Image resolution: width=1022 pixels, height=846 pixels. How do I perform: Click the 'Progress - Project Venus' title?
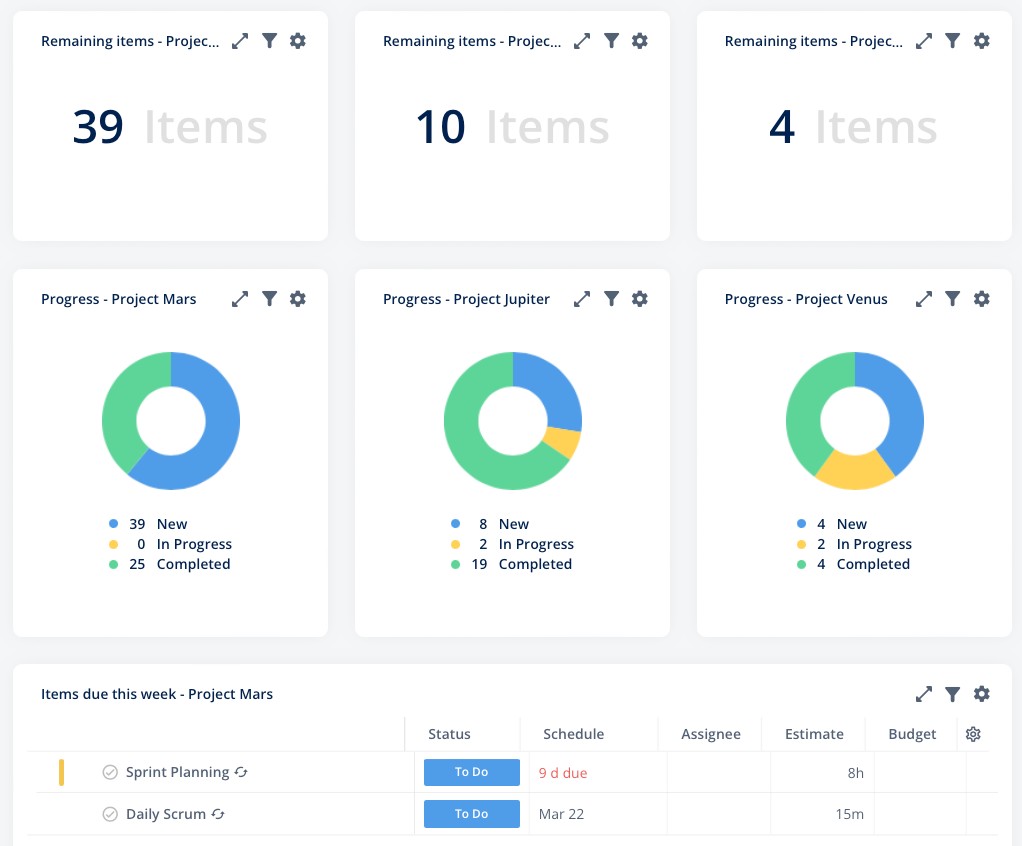click(806, 299)
